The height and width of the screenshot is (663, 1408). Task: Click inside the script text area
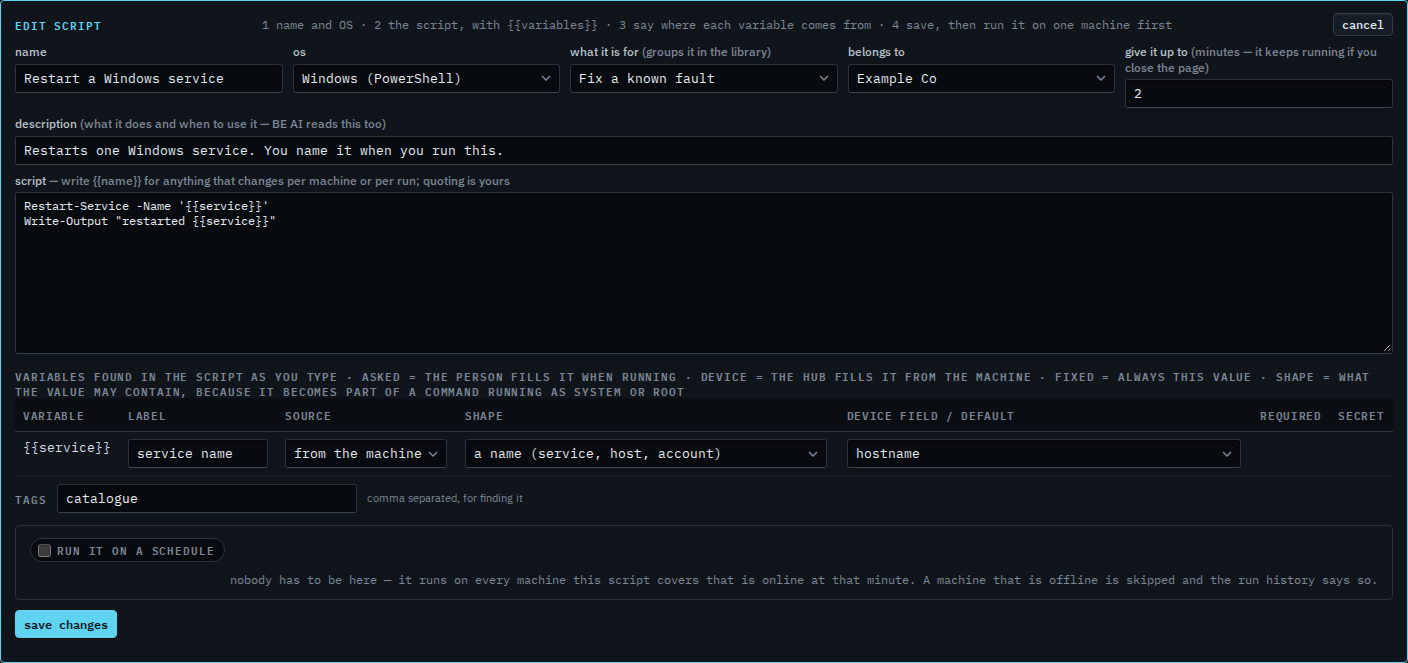pos(704,273)
